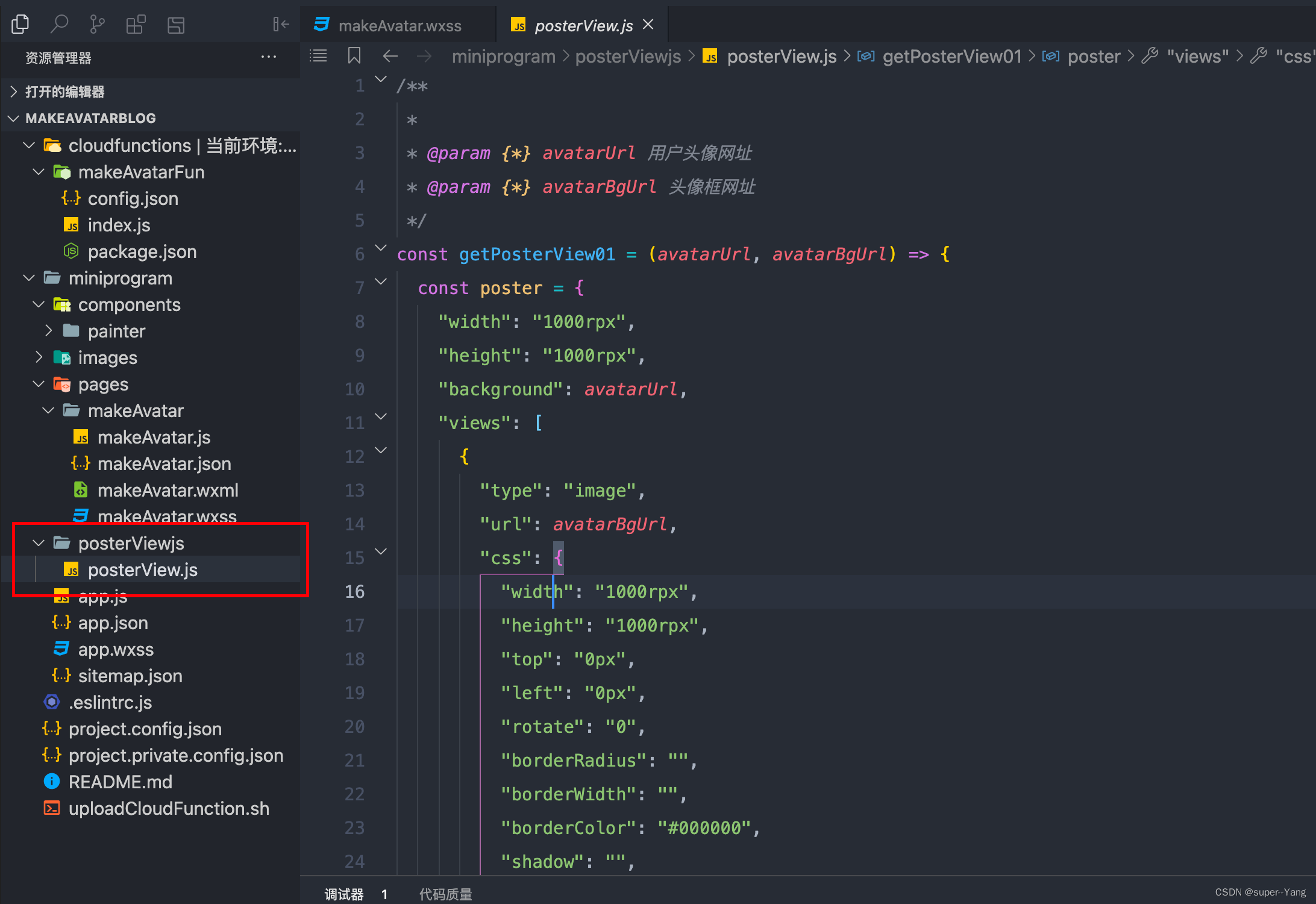Screen dimensions: 1316x904
Task: Click the "rotate": "0" line
Action: coord(572,727)
